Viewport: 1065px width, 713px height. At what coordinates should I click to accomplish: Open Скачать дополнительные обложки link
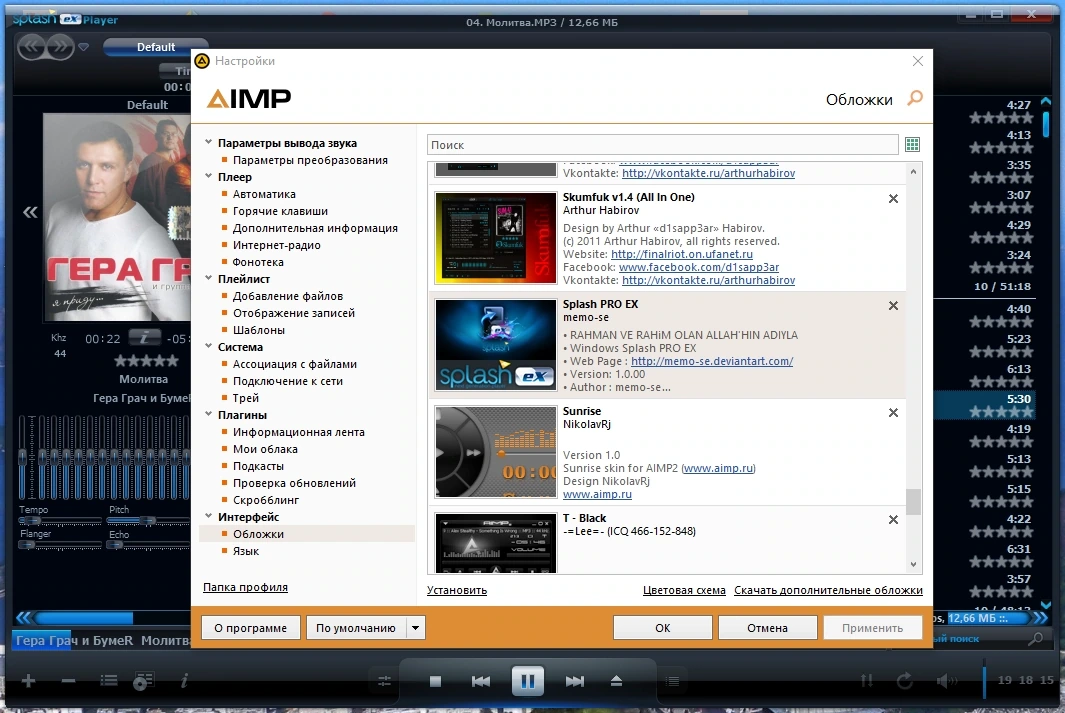point(829,590)
